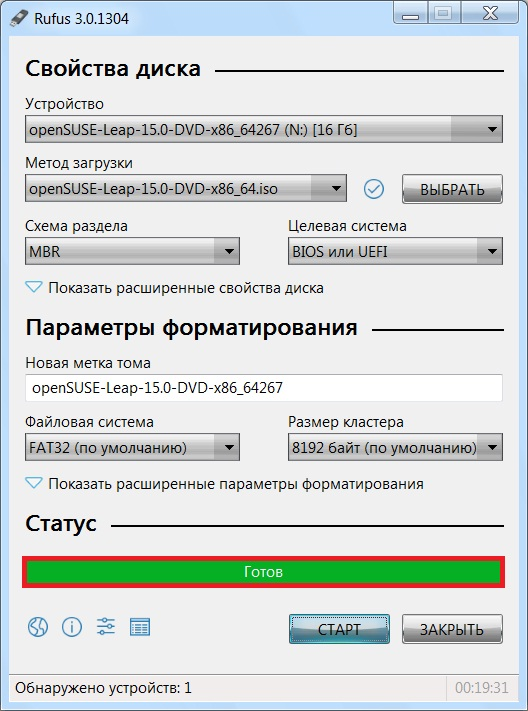This screenshot has height=711, width=528.
Task: Expand advanced format options triangle
Action: pos(34,483)
